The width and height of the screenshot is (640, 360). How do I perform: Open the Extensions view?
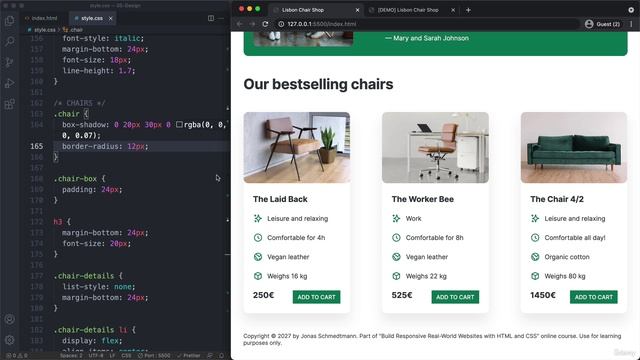[x=9, y=104]
